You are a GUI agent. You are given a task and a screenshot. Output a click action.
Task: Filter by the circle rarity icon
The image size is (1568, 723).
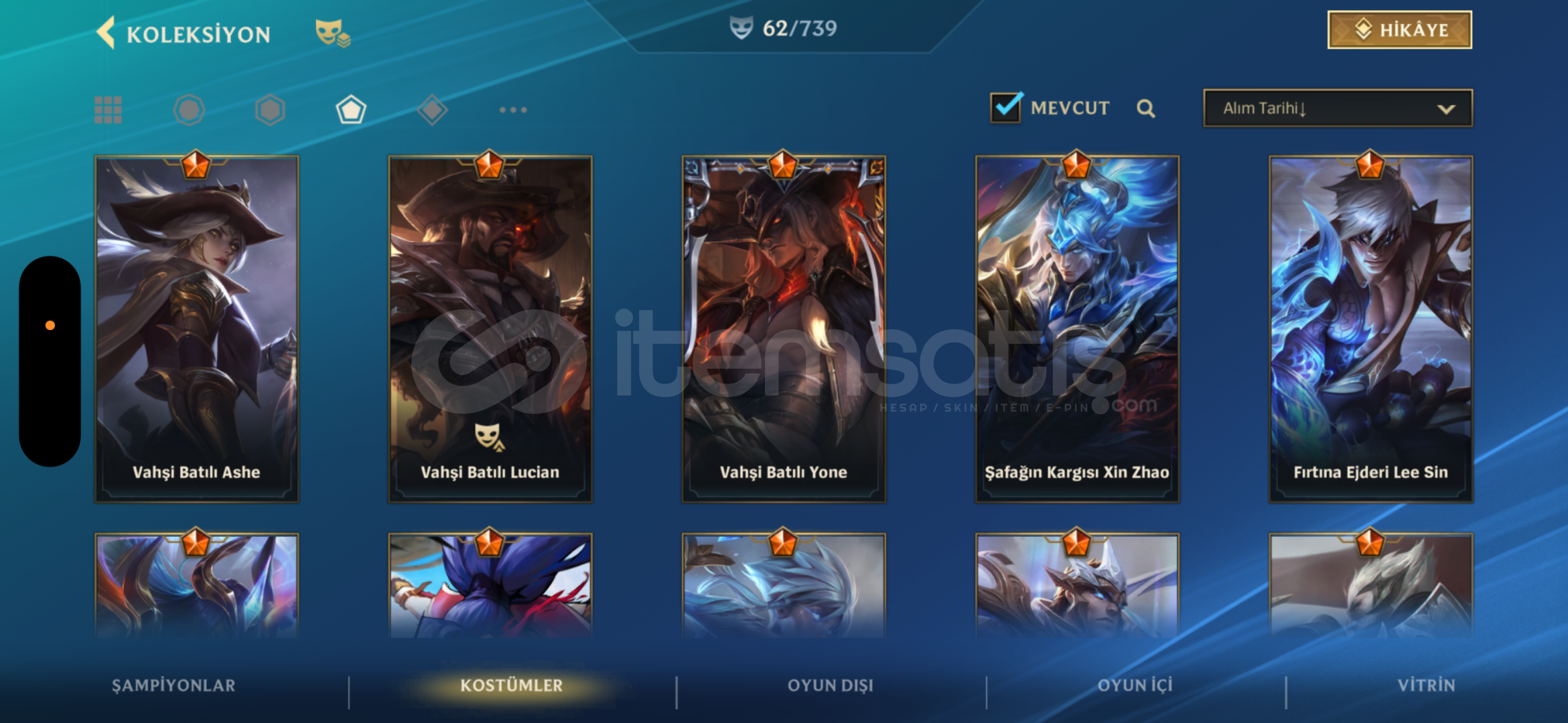pyautogui.click(x=189, y=110)
